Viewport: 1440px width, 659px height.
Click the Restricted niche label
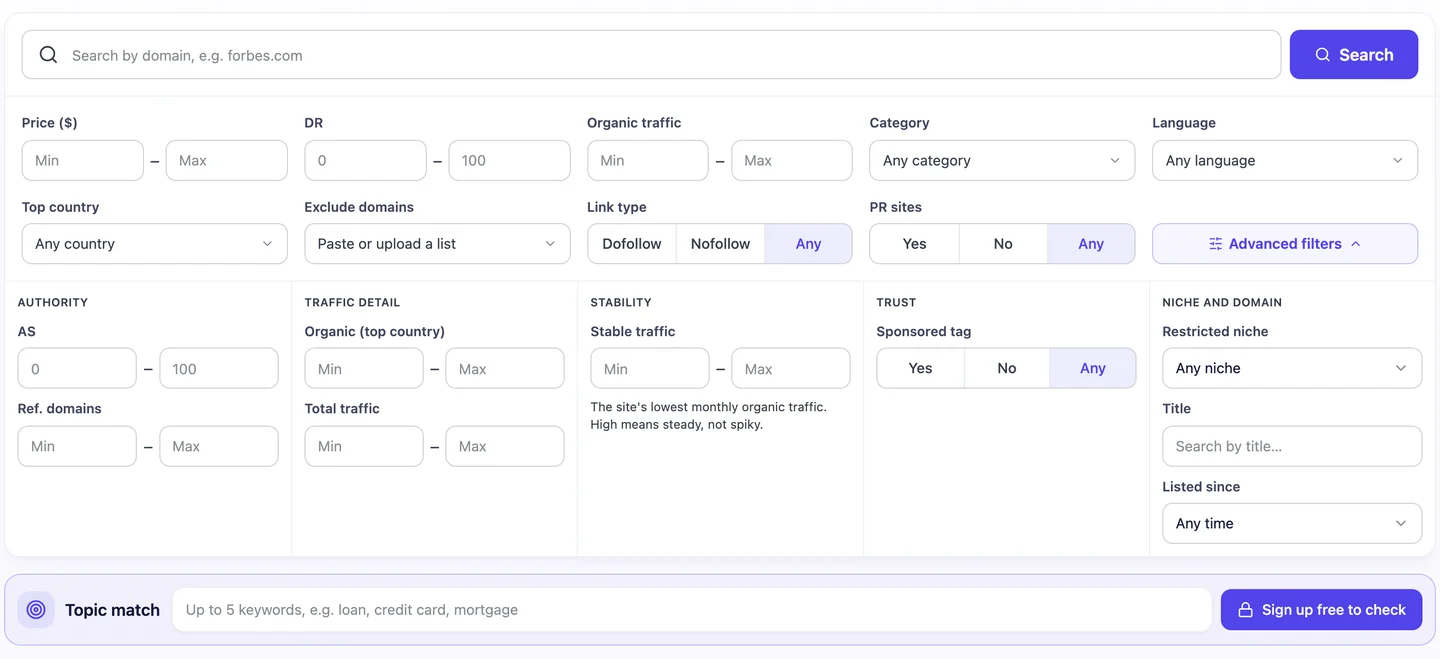point(1215,331)
